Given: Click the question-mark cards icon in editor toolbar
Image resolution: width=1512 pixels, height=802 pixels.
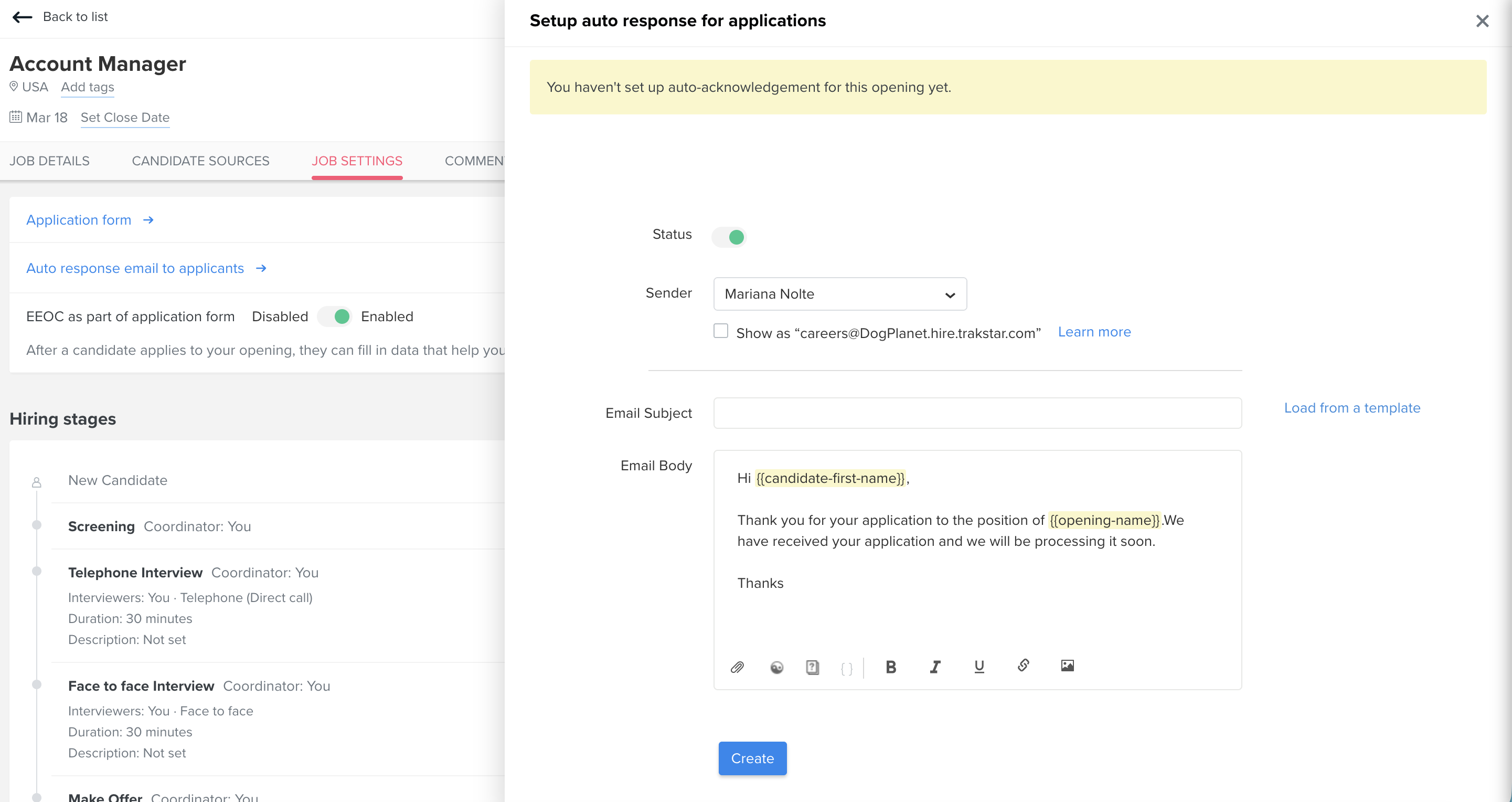Looking at the screenshot, I should tap(812, 667).
